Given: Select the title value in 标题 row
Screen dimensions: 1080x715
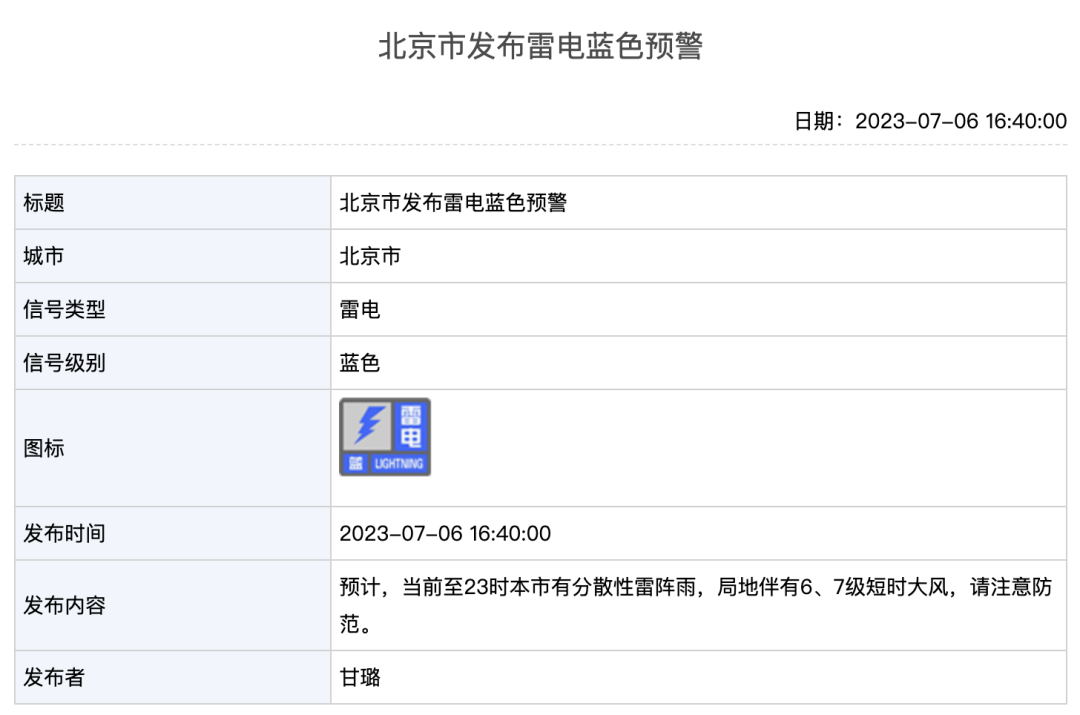Looking at the screenshot, I should [453, 203].
